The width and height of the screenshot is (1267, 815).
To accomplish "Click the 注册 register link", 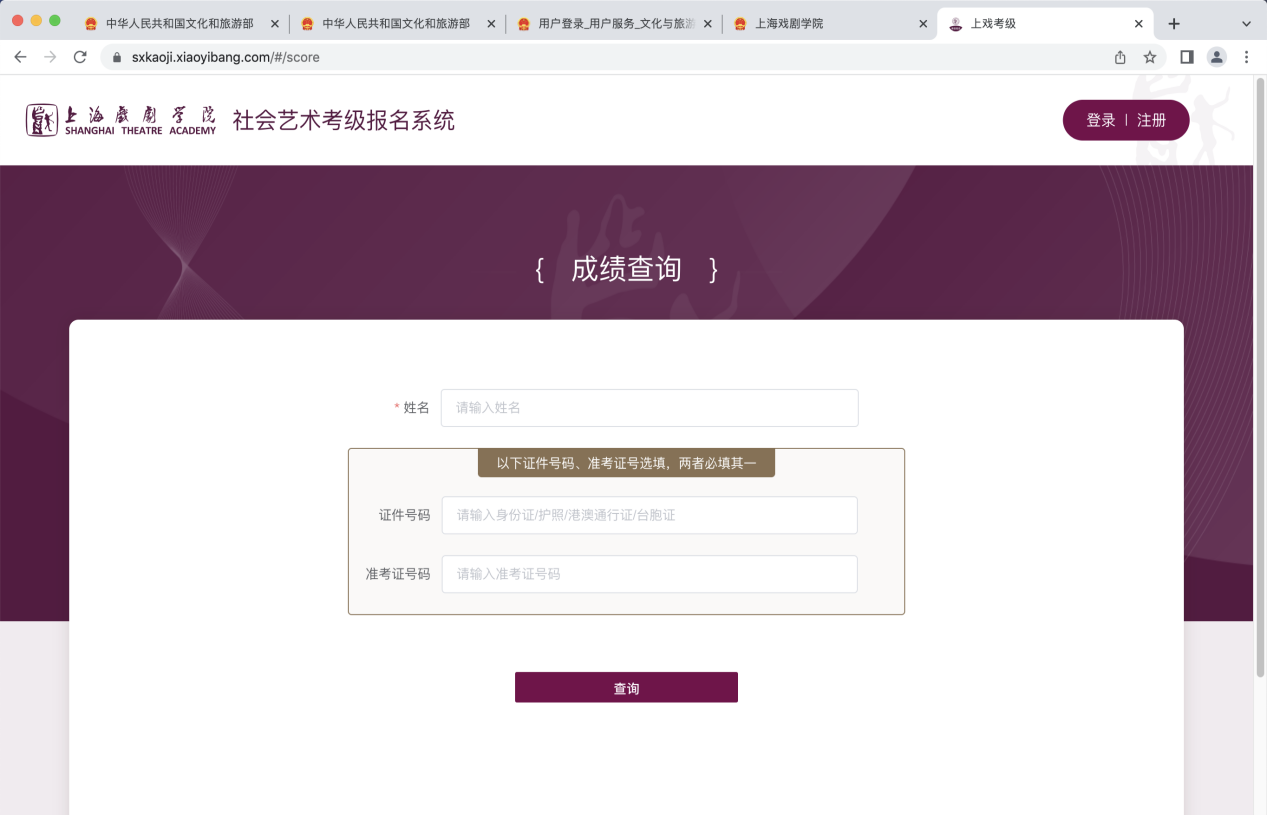I will pyautogui.click(x=1152, y=120).
